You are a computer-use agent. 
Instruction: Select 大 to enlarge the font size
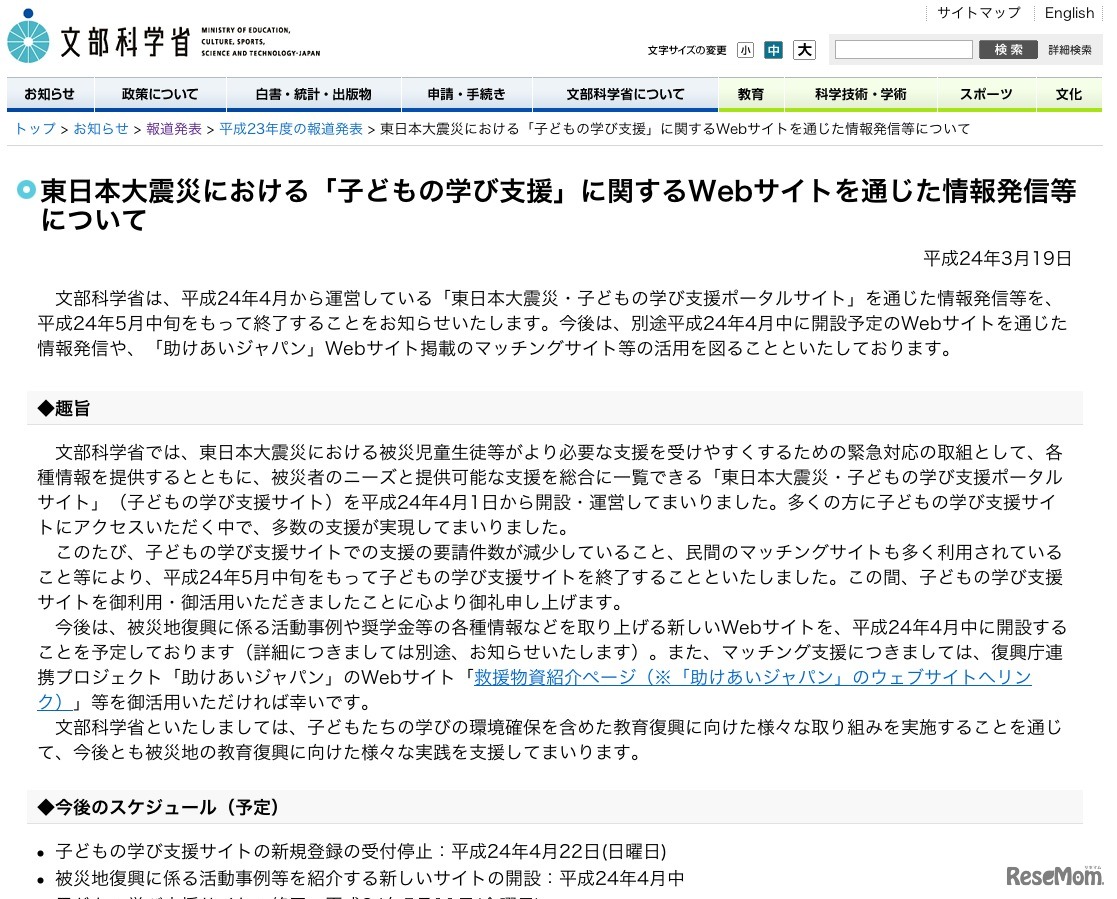coord(804,49)
